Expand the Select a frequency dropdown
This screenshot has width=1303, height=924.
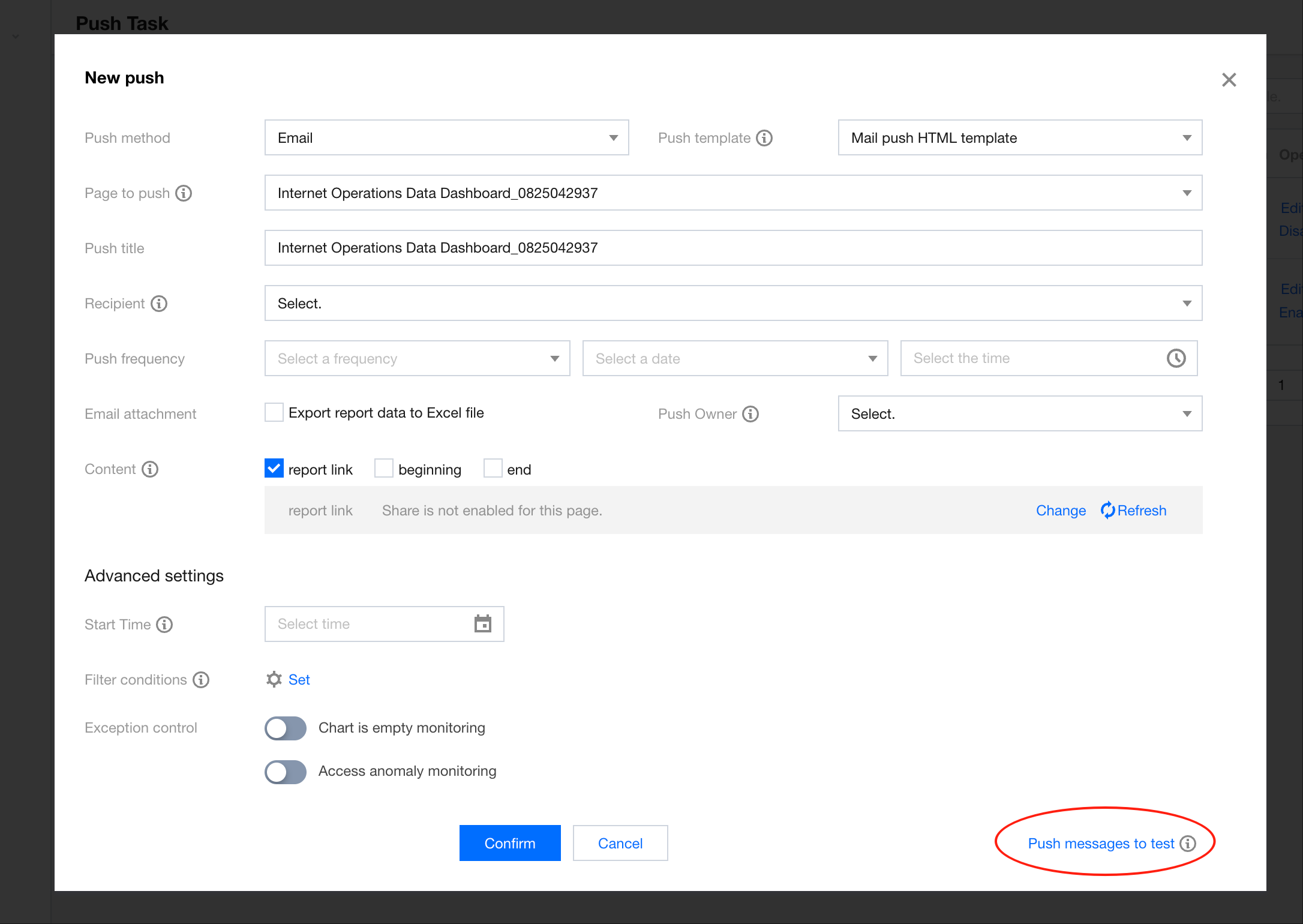417,359
